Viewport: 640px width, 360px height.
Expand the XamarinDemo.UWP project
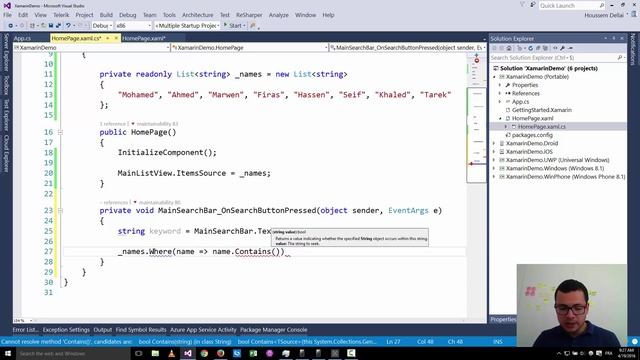(494, 160)
